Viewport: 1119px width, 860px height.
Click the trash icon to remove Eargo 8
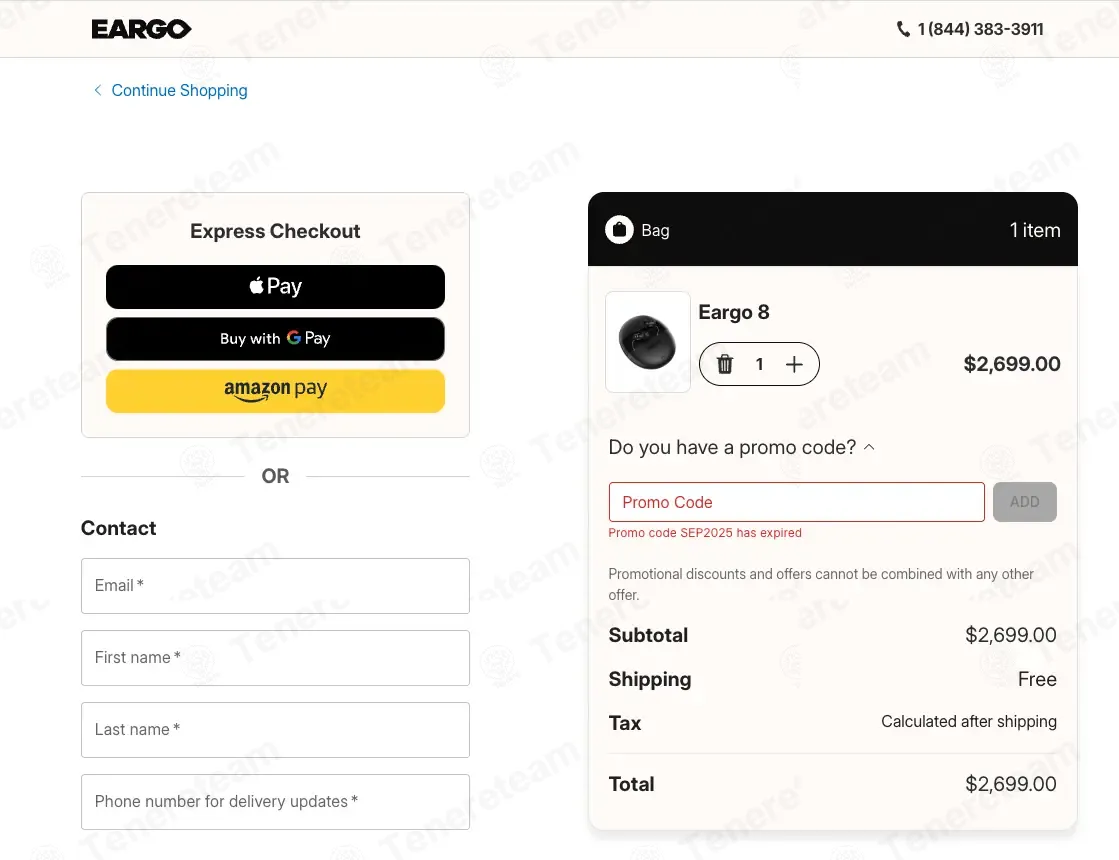(724, 364)
